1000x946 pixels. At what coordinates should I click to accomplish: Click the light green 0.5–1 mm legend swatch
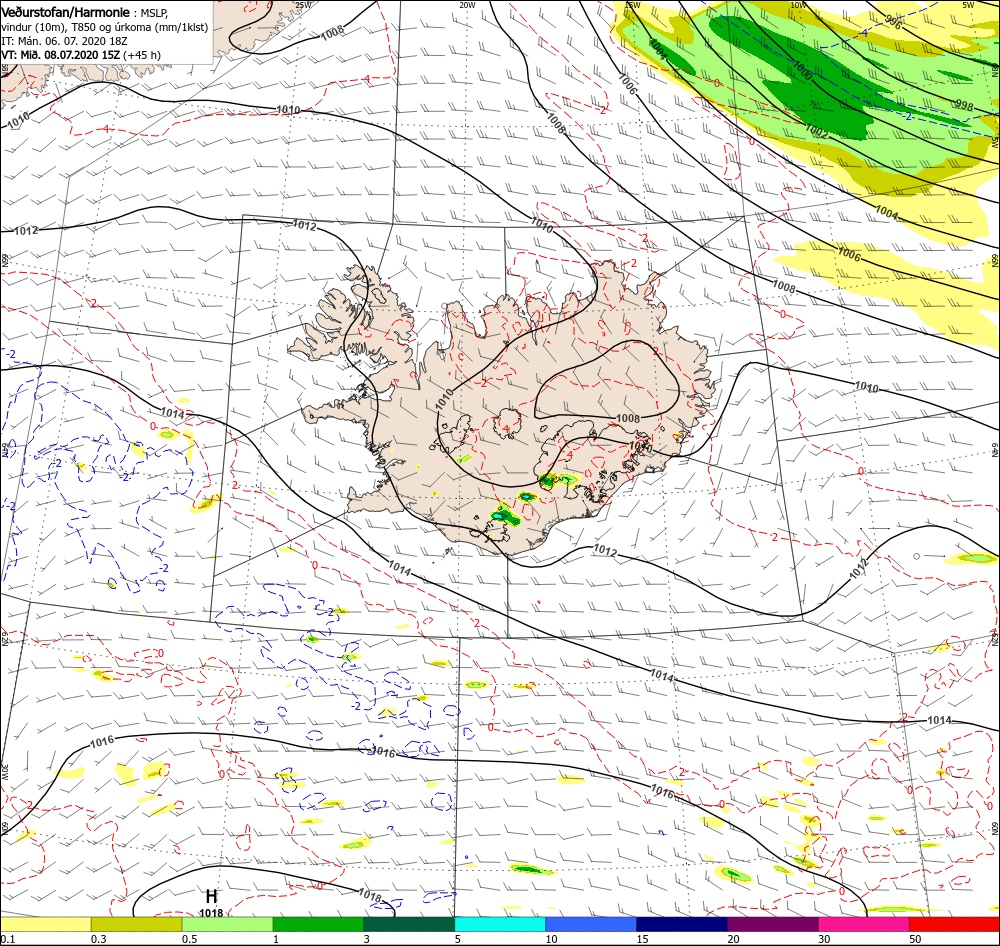(227, 924)
